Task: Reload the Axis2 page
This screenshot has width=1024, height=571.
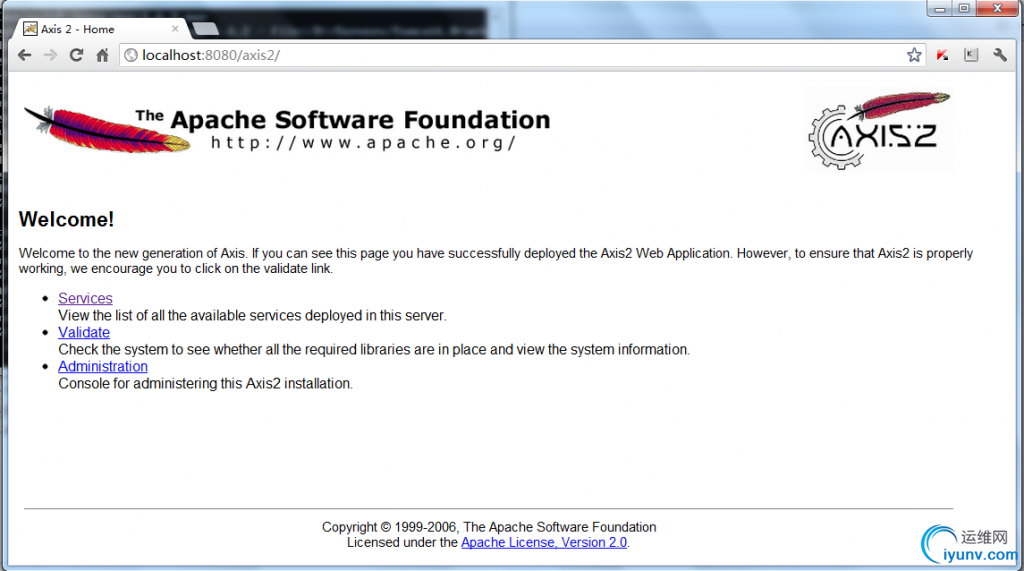Action: pyautogui.click(x=76, y=56)
